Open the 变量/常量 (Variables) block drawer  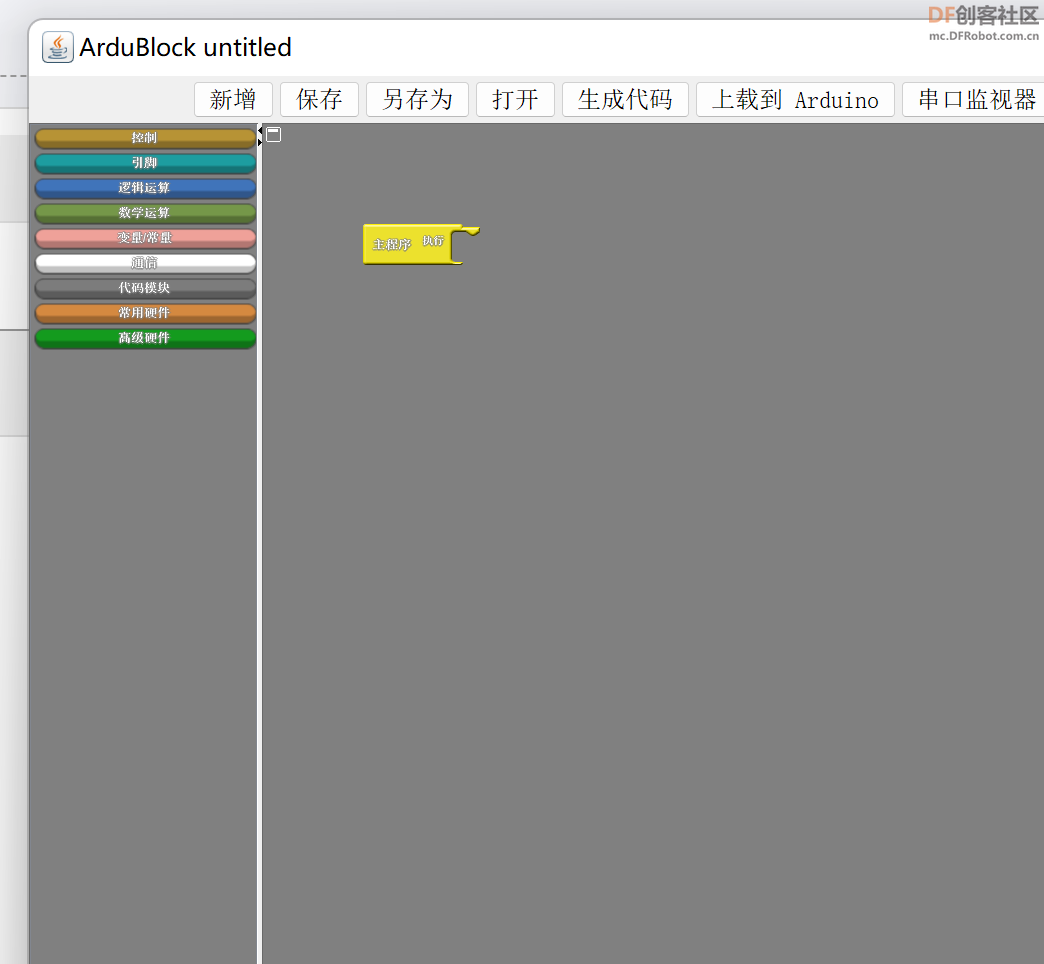145,238
